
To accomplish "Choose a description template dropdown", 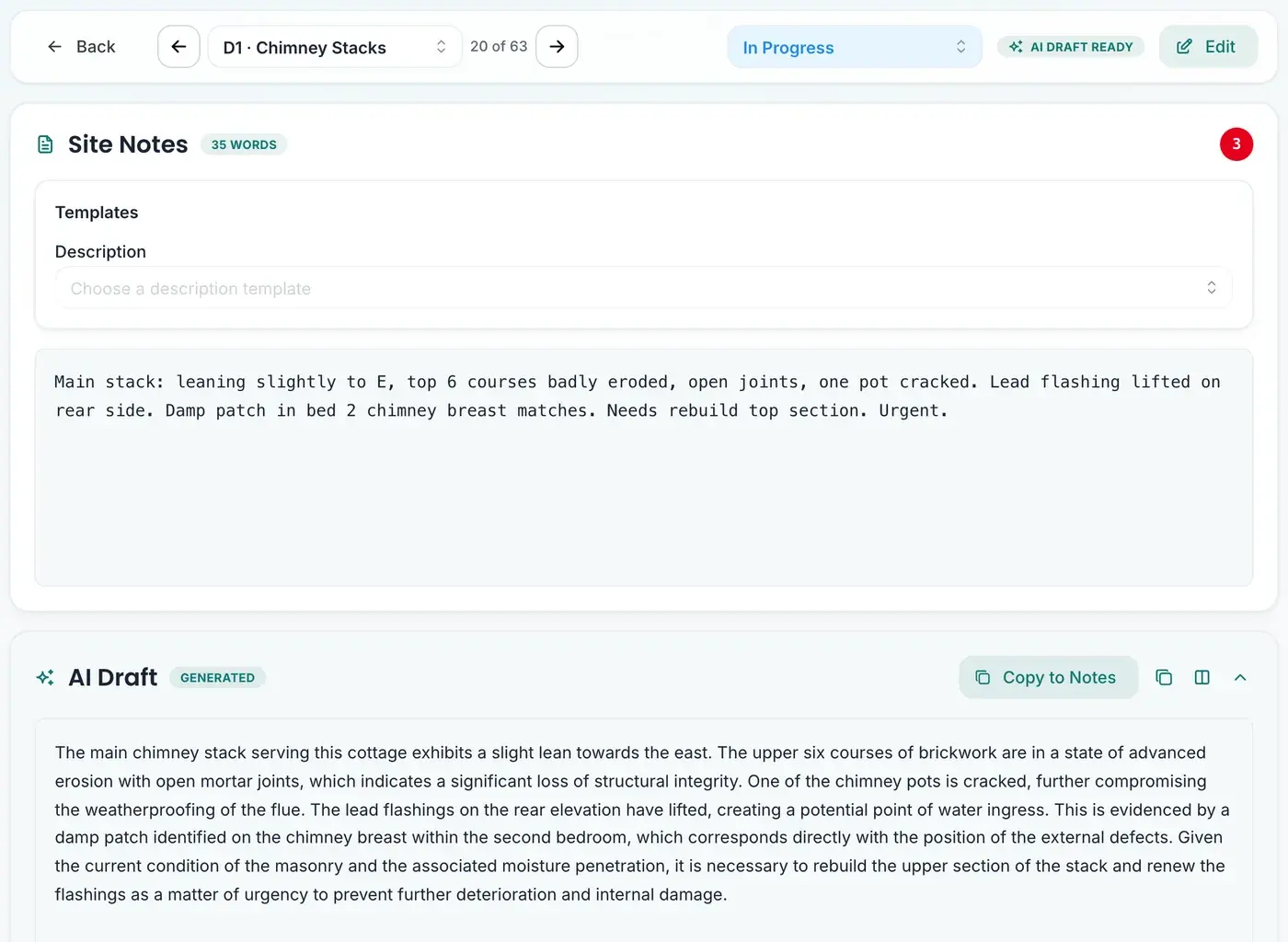I will pos(644,288).
